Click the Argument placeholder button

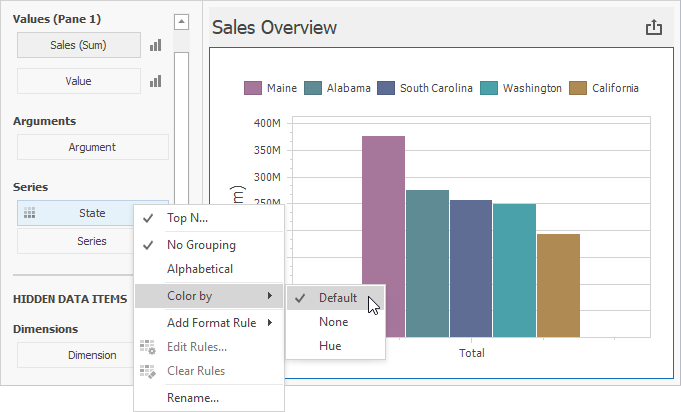tap(92, 147)
